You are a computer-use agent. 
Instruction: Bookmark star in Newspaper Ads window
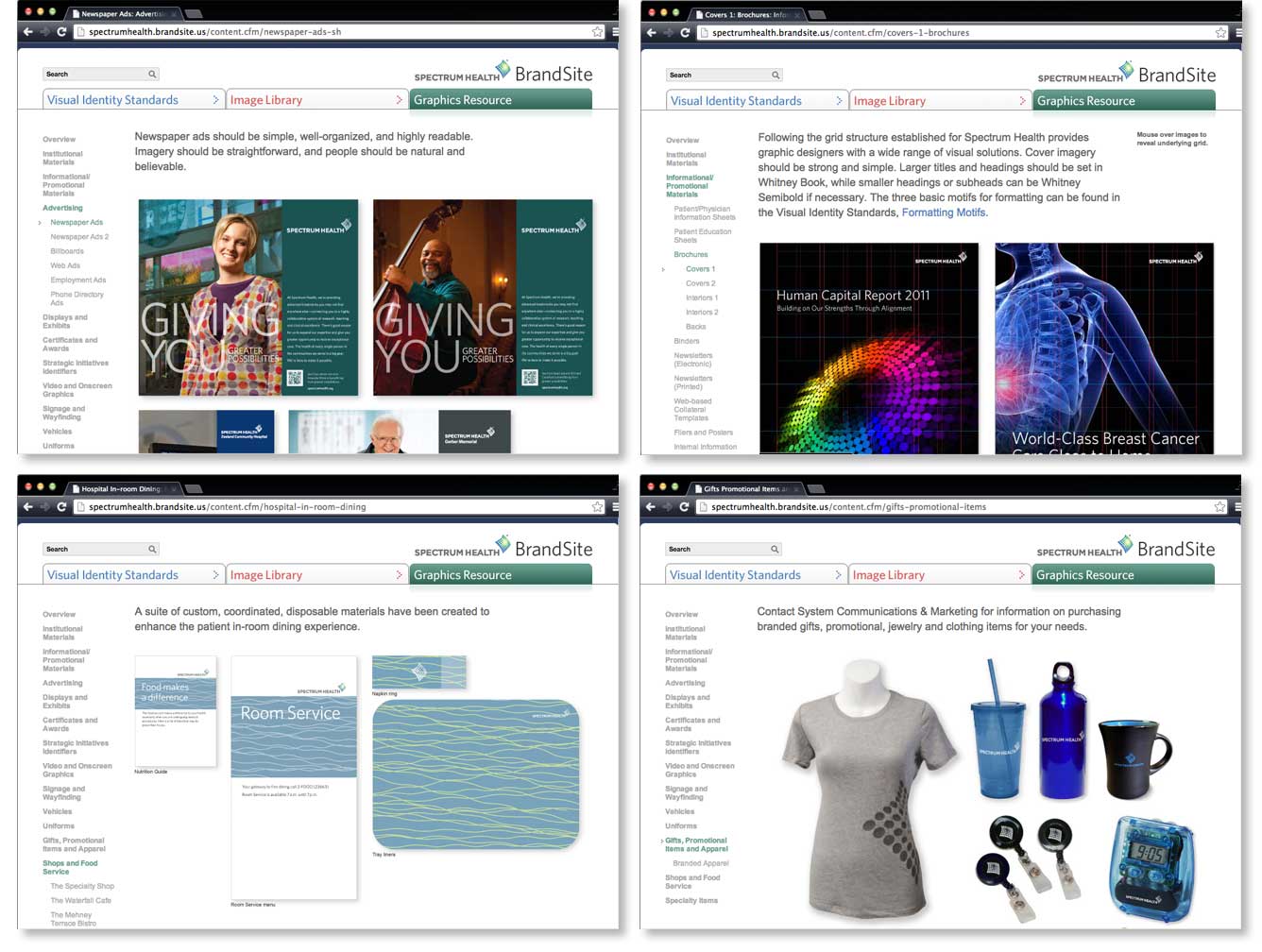click(597, 31)
